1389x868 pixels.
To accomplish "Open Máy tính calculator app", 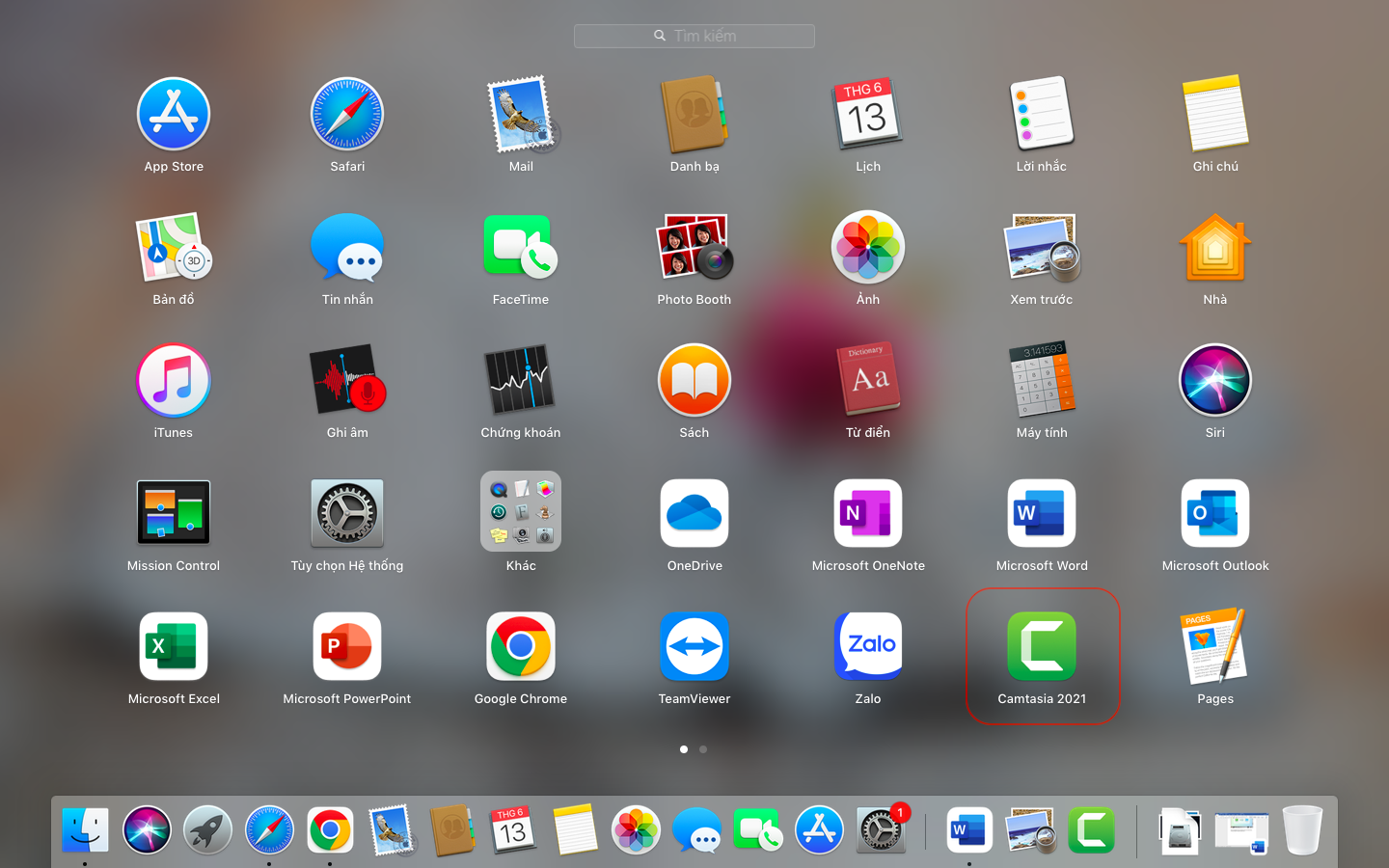I will [x=1042, y=380].
